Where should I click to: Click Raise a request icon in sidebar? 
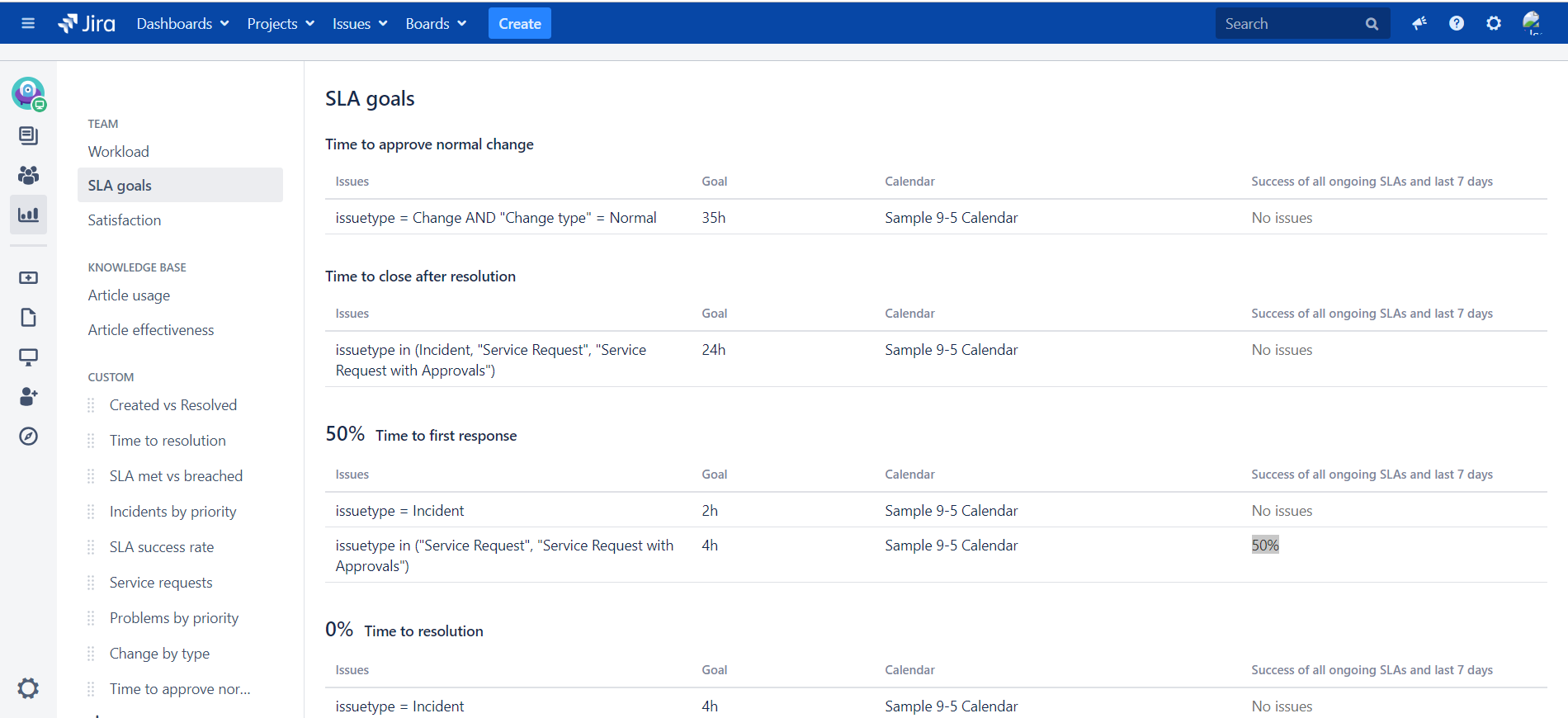[x=28, y=278]
